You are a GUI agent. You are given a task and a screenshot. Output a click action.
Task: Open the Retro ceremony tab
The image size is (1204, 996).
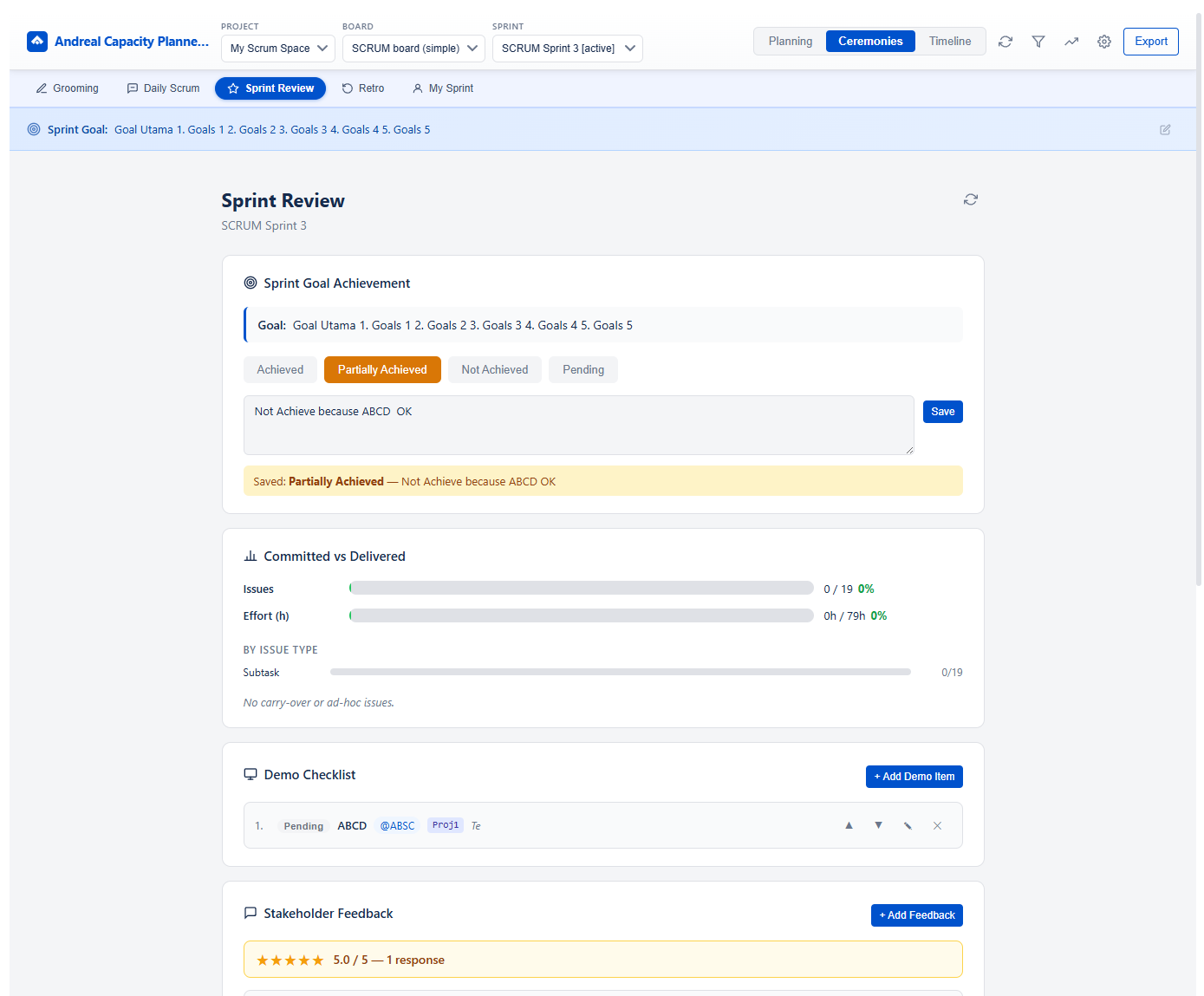(x=363, y=88)
